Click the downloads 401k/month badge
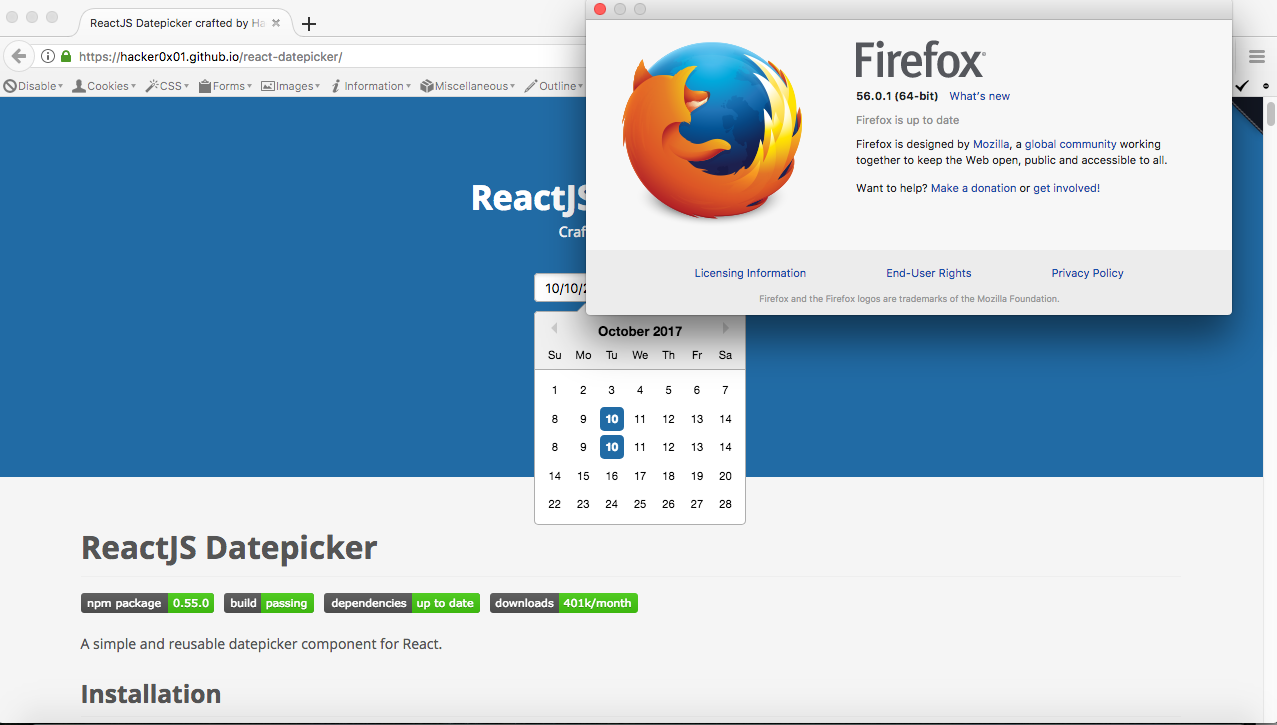This screenshot has width=1277, height=725. 564,603
